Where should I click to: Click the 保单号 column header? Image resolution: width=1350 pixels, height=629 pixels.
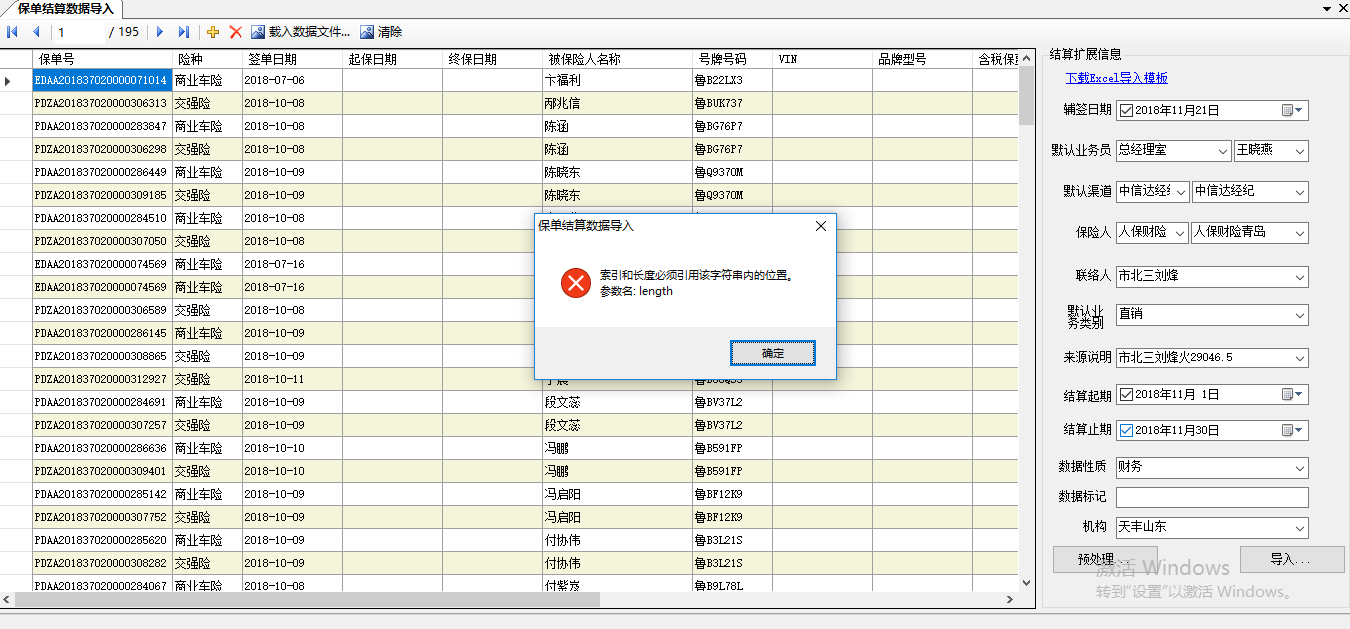[102, 59]
